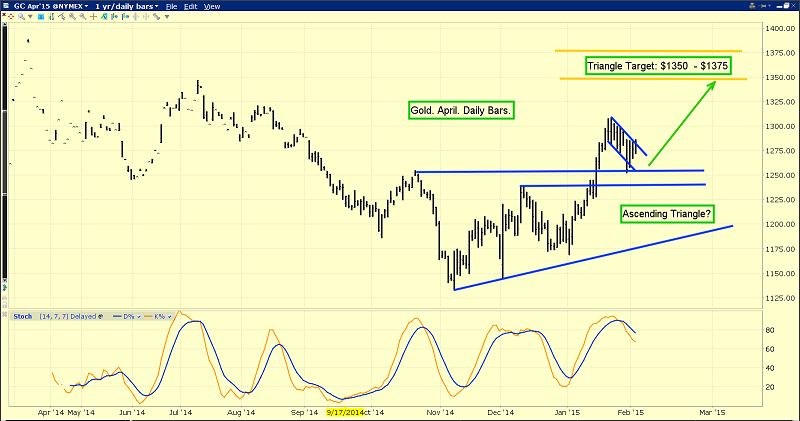Click the [14, 7, 7] Delayed parameters
The image size is (800, 421).
pyautogui.click(x=68, y=316)
